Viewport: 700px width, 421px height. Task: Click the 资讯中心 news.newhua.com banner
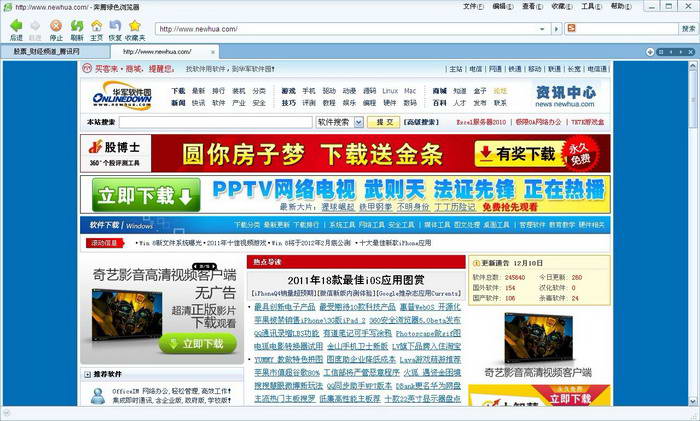pos(565,96)
